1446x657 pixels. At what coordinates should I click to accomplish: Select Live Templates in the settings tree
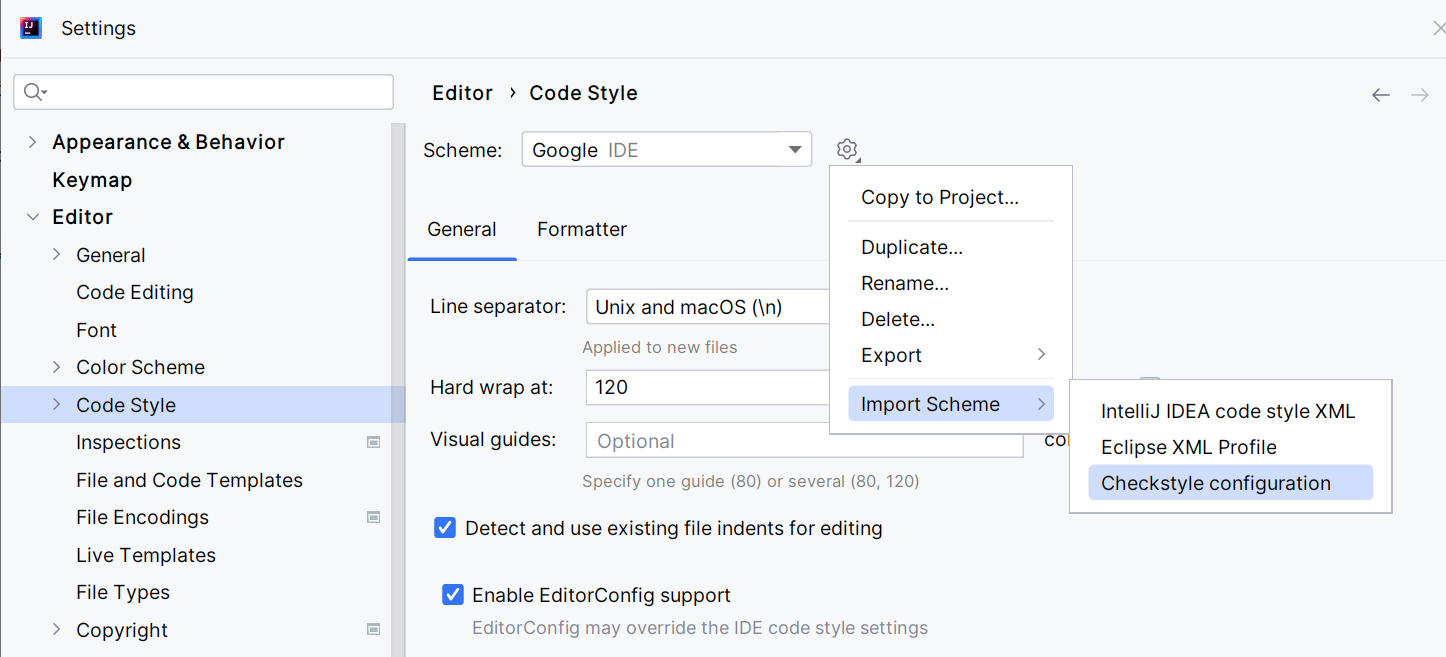pyautogui.click(x=146, y=555)
